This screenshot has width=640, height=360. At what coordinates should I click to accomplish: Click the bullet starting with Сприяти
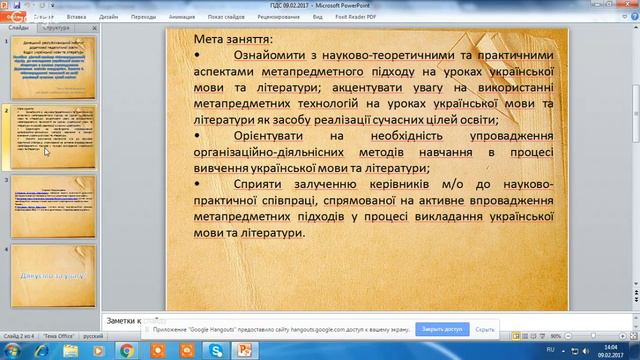click(x=373, y=209)
